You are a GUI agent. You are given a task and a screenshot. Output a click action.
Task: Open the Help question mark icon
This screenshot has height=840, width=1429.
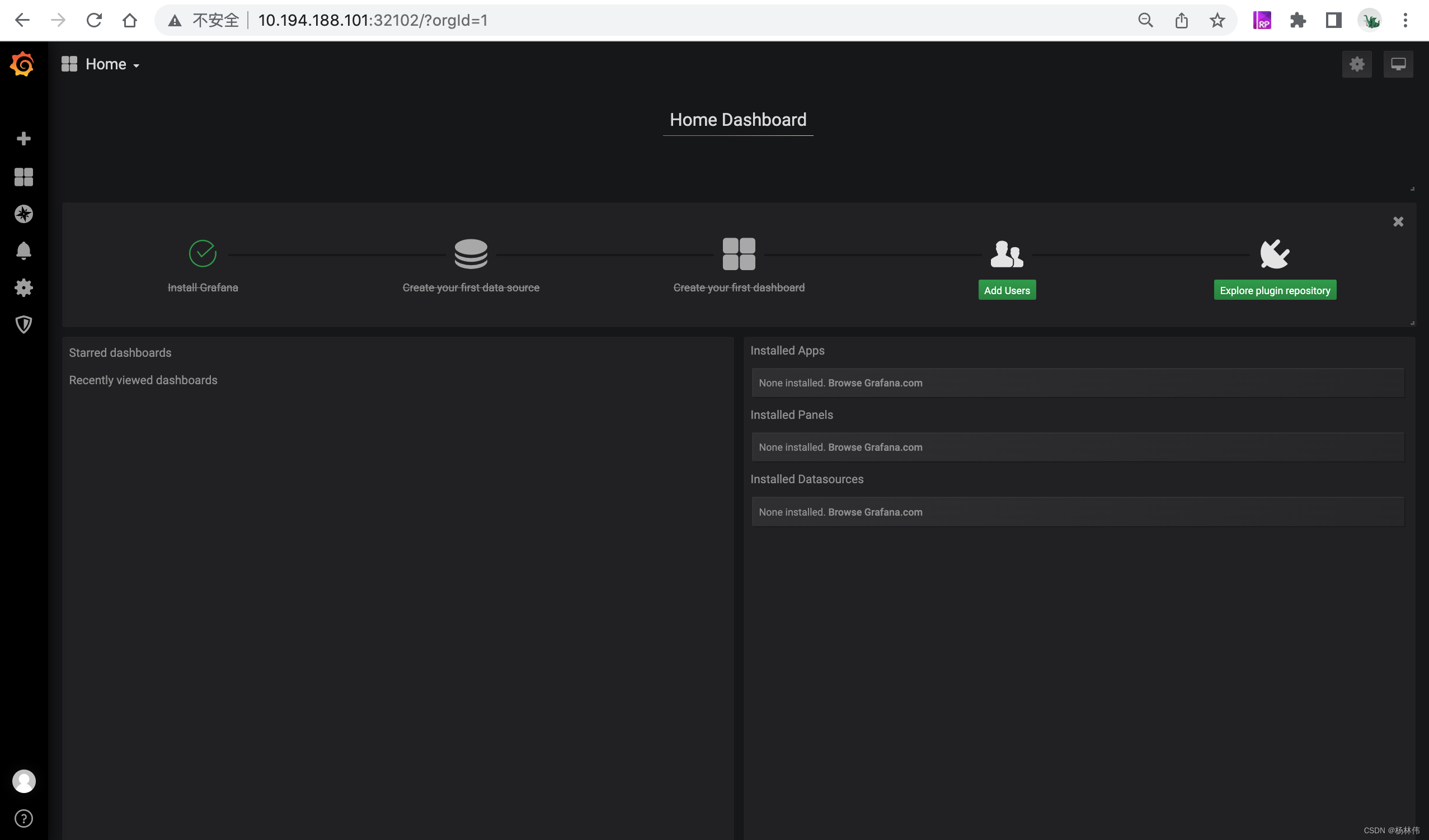(x=23, y=818)
